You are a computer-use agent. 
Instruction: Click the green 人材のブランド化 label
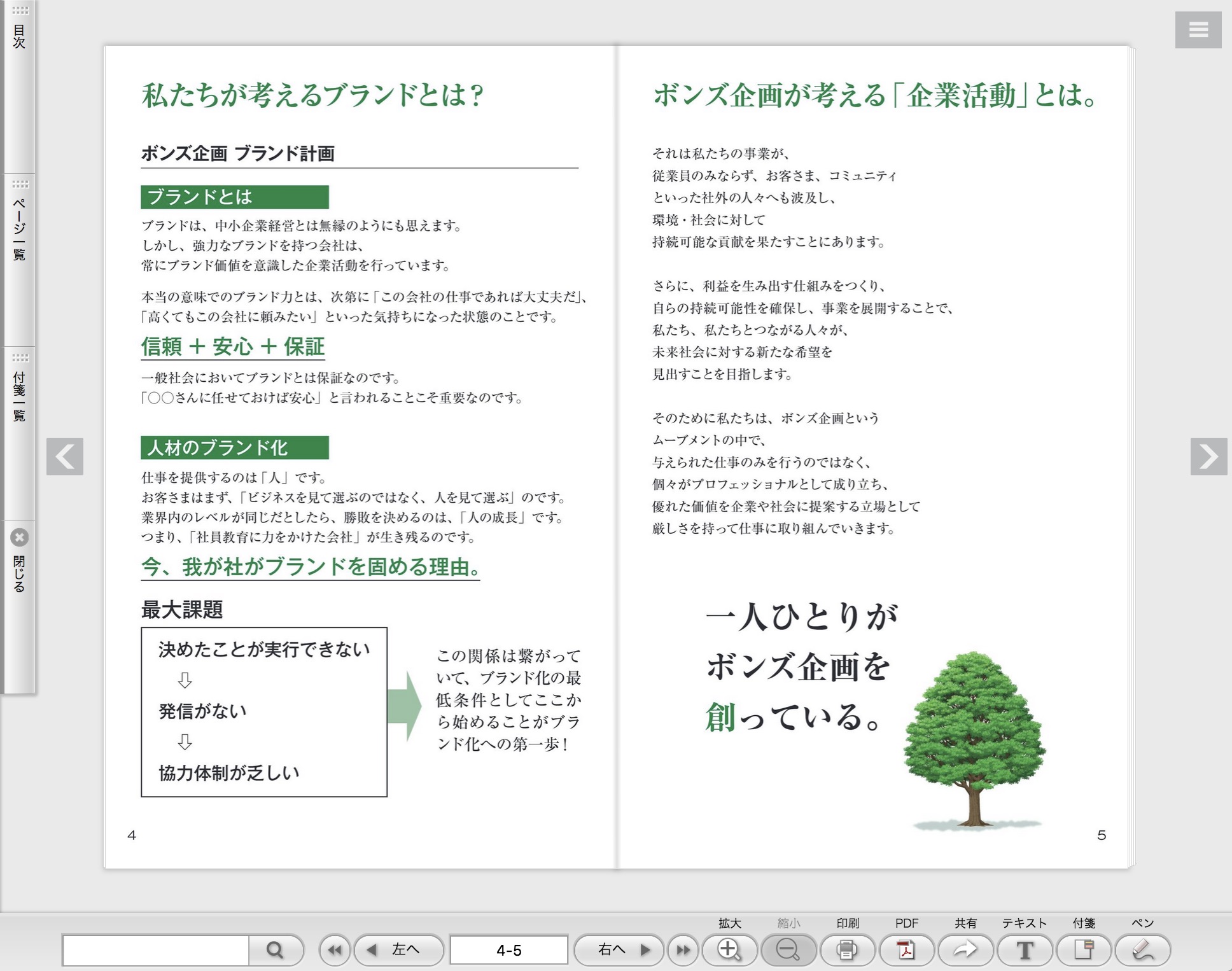point(234,447)
